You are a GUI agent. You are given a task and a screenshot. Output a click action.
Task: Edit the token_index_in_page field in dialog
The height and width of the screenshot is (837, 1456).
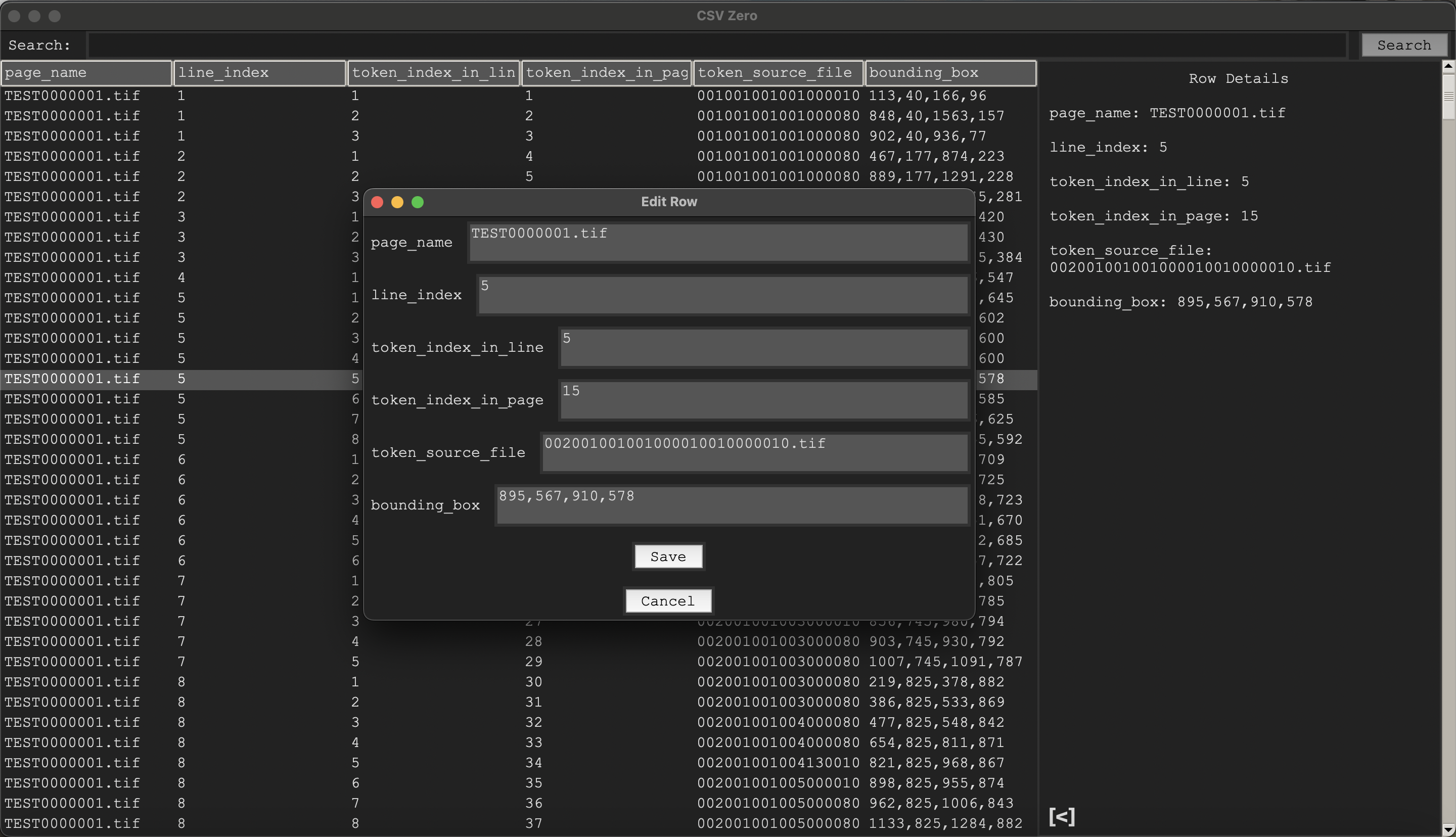[764, 399]
